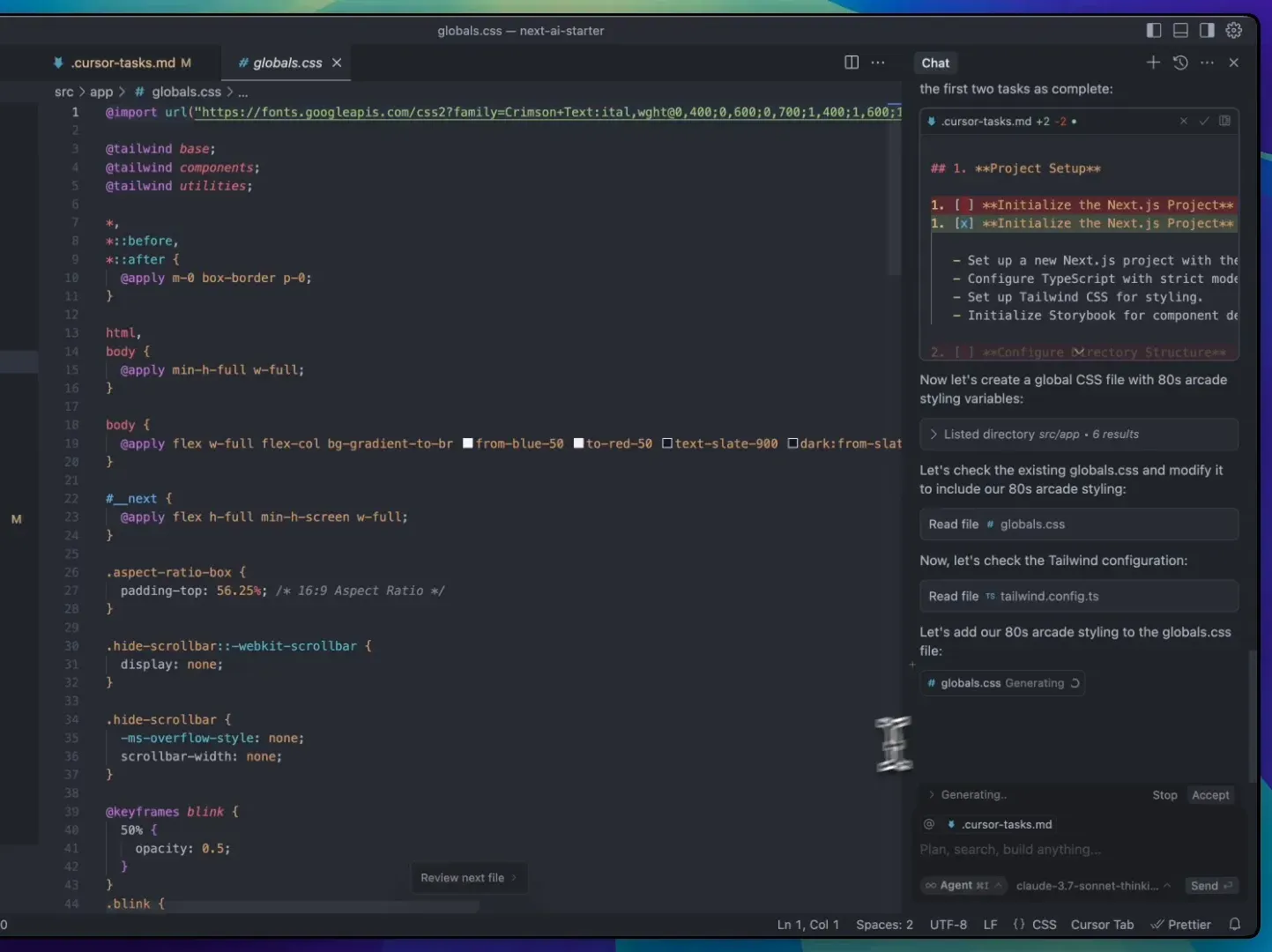Open chat history clock icon
Image resolution: width=1272 pixels, height=952 pixels.
(1180, 62)
